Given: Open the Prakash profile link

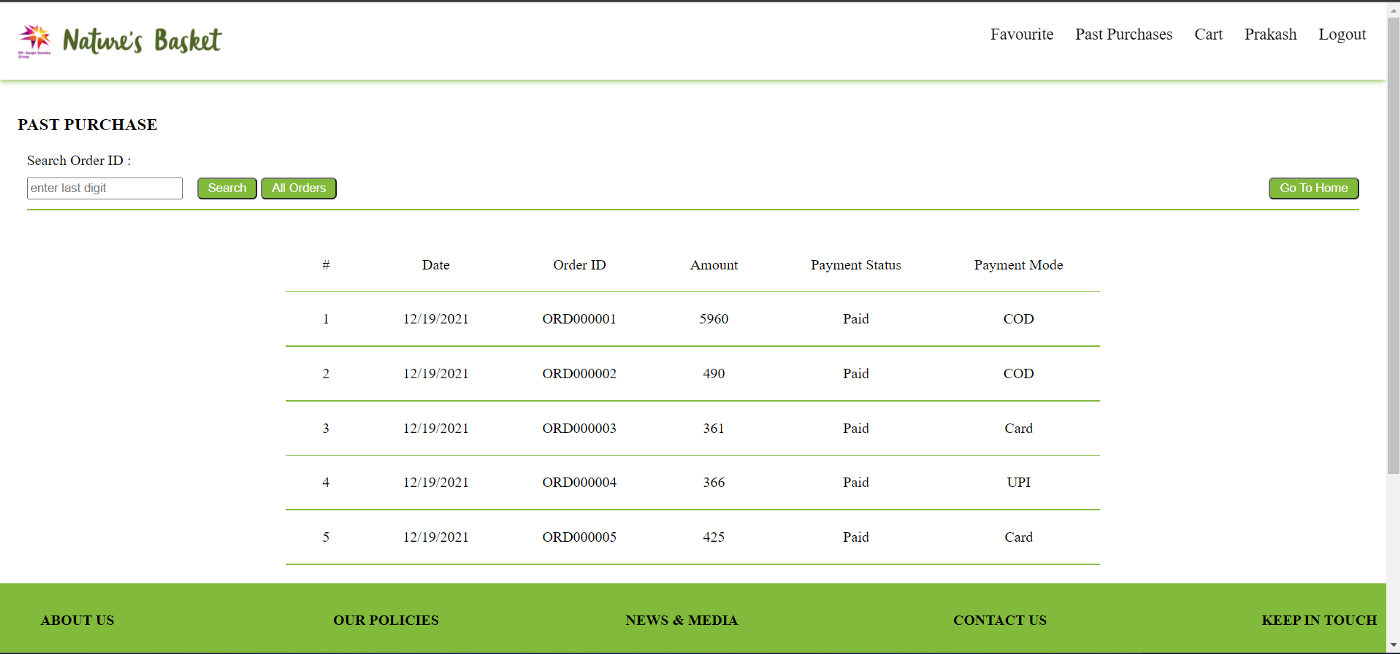Looking at the screenshot, I should point(1270,34).
